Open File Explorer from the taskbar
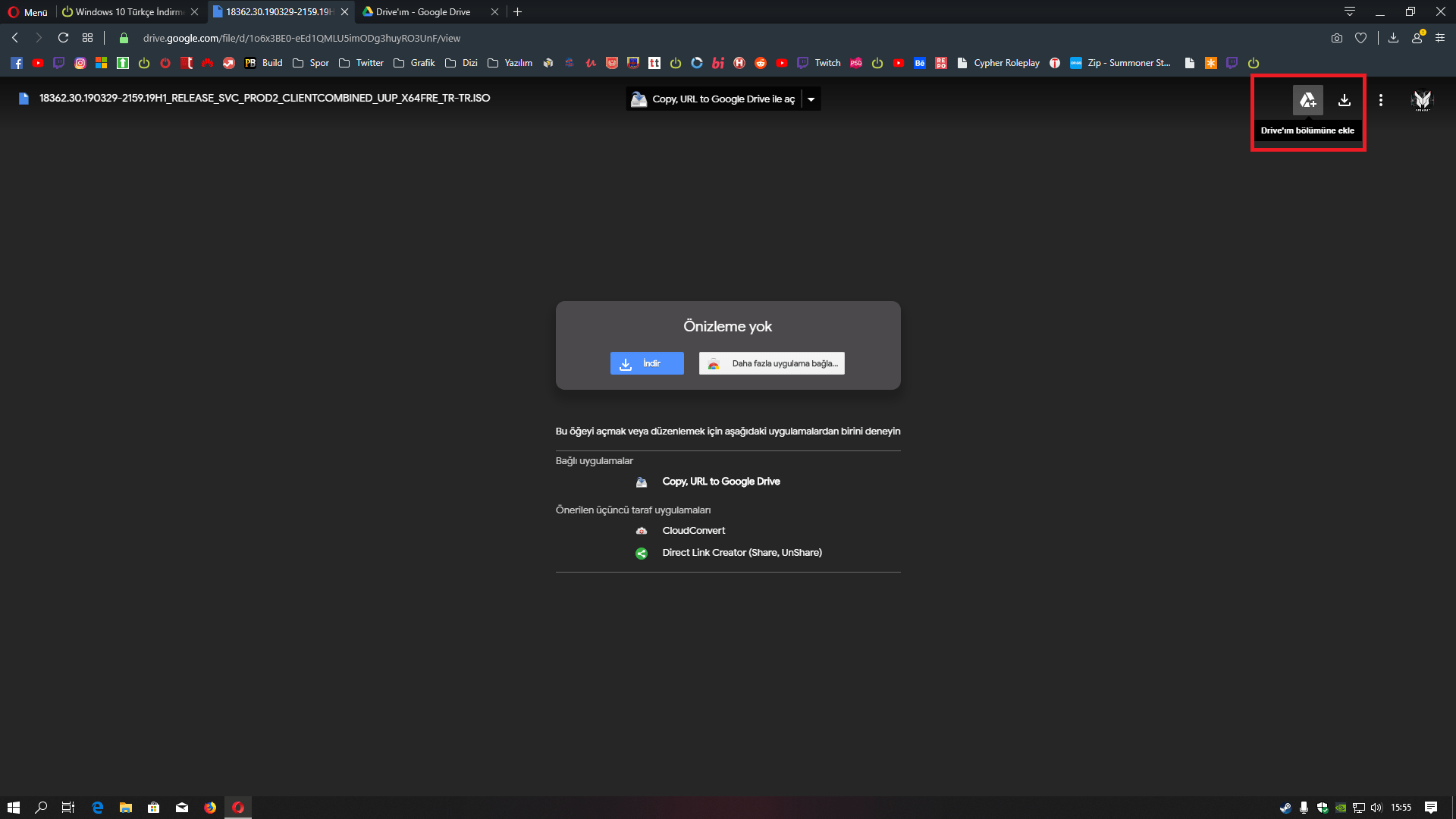 tap(126, 808)
